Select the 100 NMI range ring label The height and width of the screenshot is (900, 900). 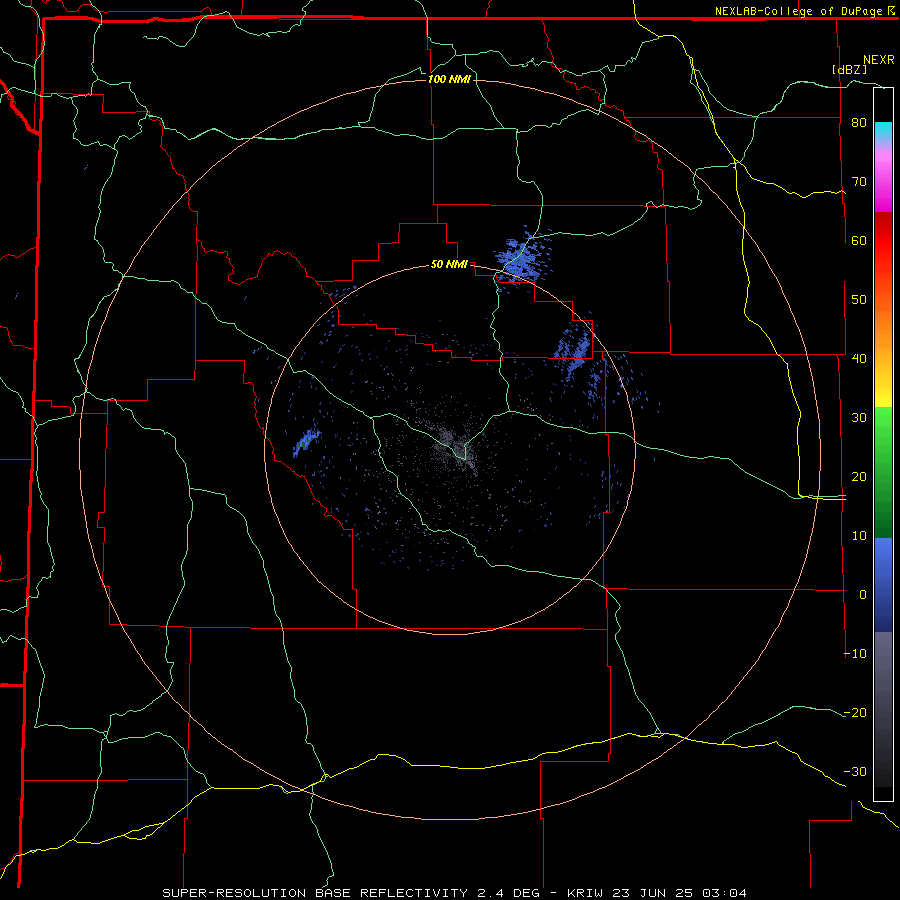pyautogui.click(x=449, y=79)
